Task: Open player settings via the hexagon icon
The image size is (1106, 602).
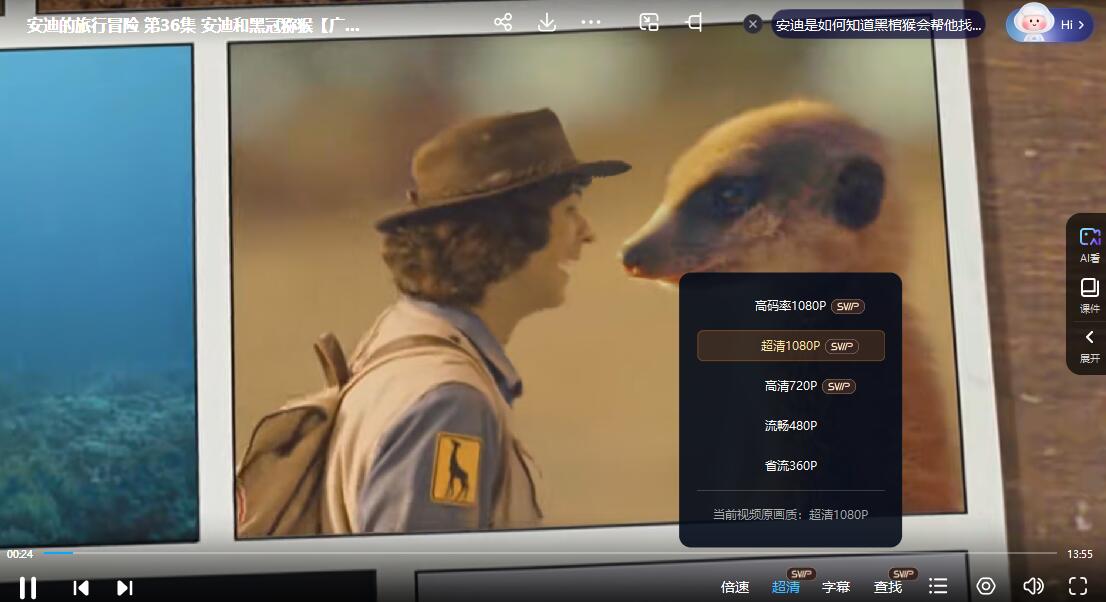Action: coord(986,586)
